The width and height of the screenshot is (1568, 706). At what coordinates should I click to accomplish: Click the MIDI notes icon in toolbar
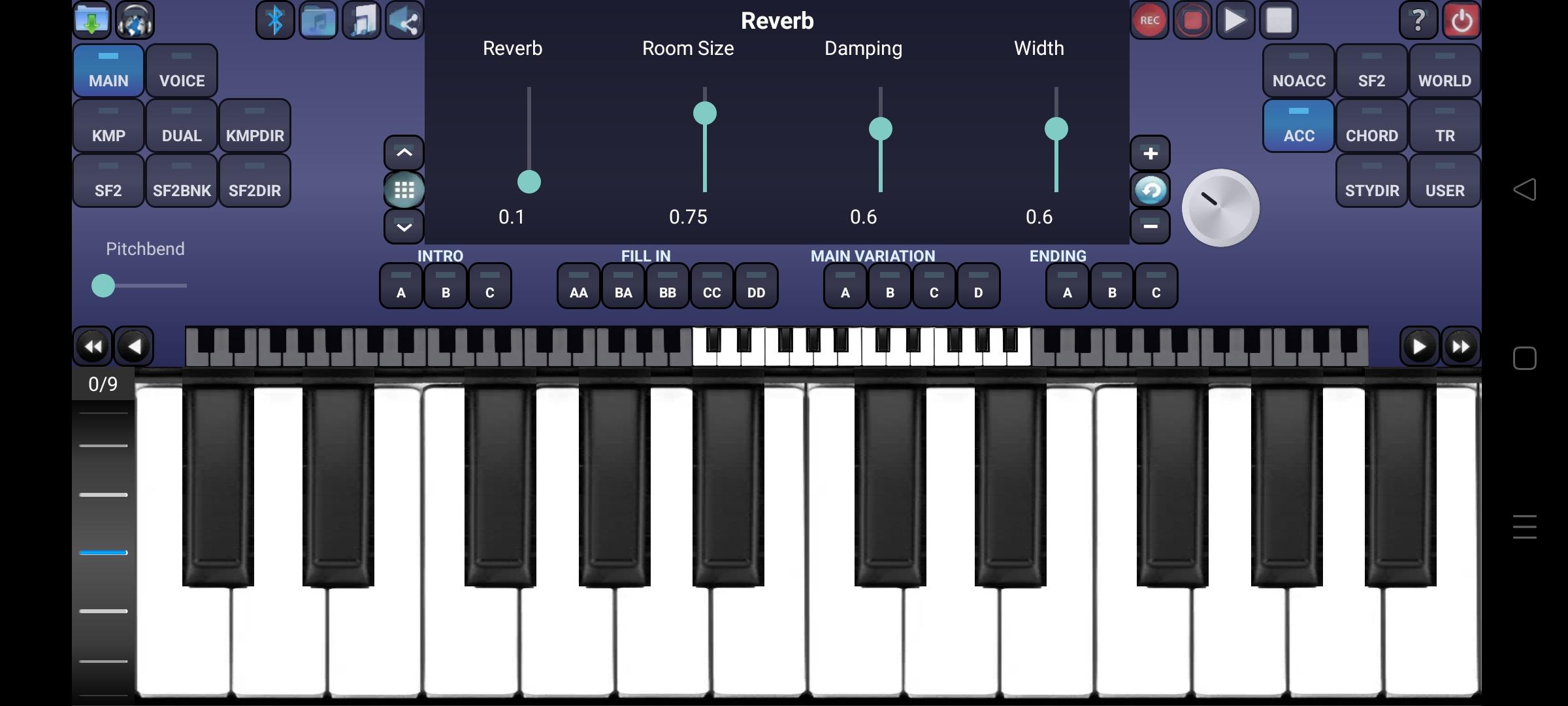[x=361, y=19]
